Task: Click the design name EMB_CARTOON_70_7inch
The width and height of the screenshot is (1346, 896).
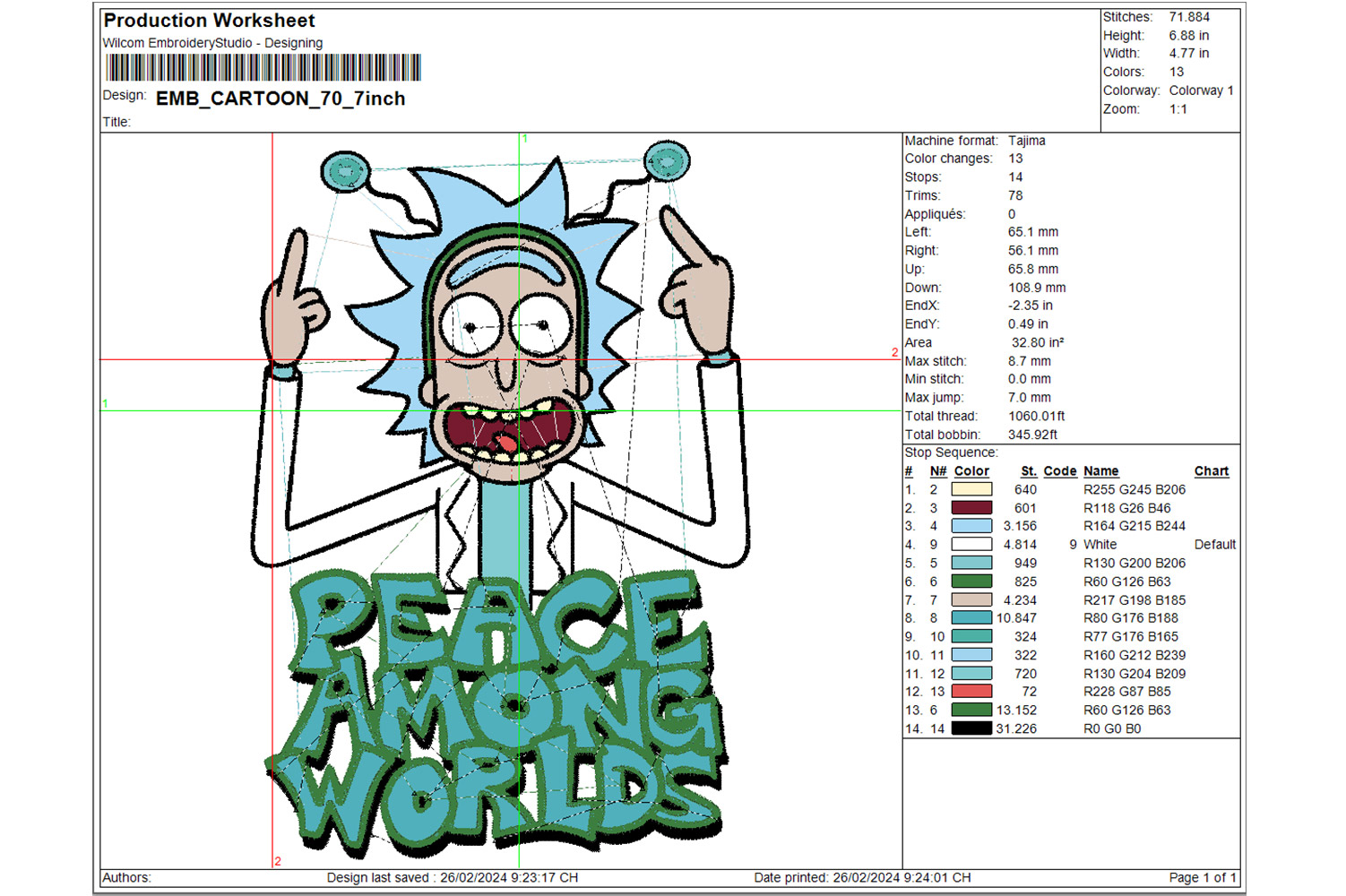Action: [280, 99]
